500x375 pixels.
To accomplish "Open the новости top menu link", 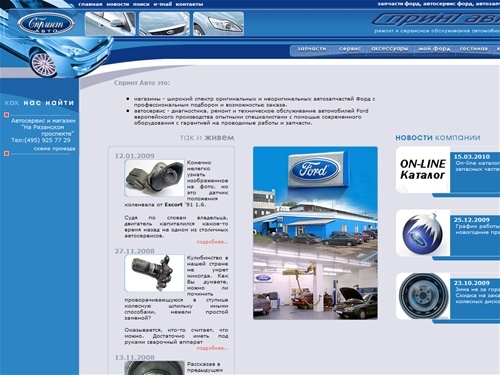I will [118, 4].
